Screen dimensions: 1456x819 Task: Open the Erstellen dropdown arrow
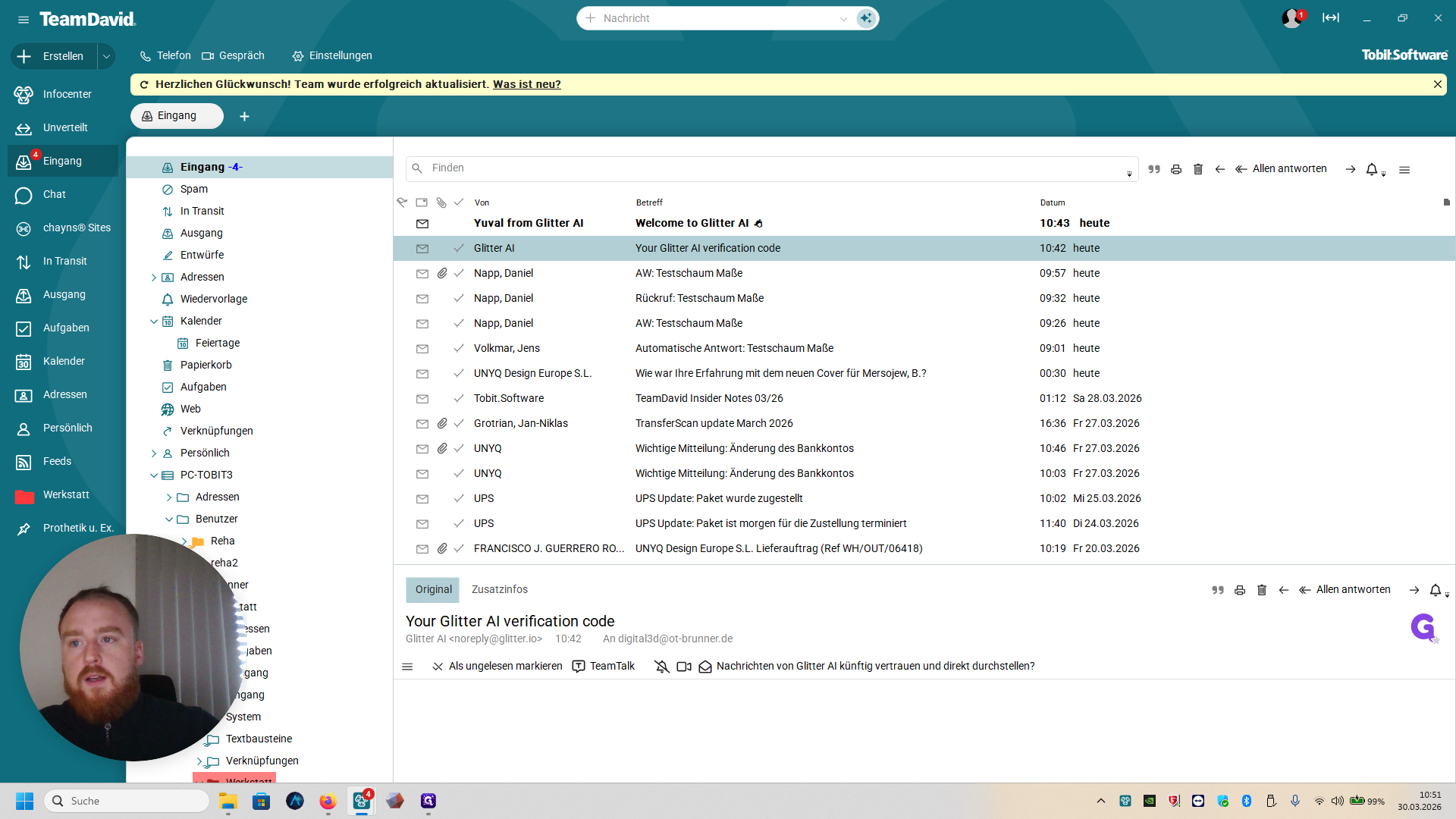coord(106,56)
